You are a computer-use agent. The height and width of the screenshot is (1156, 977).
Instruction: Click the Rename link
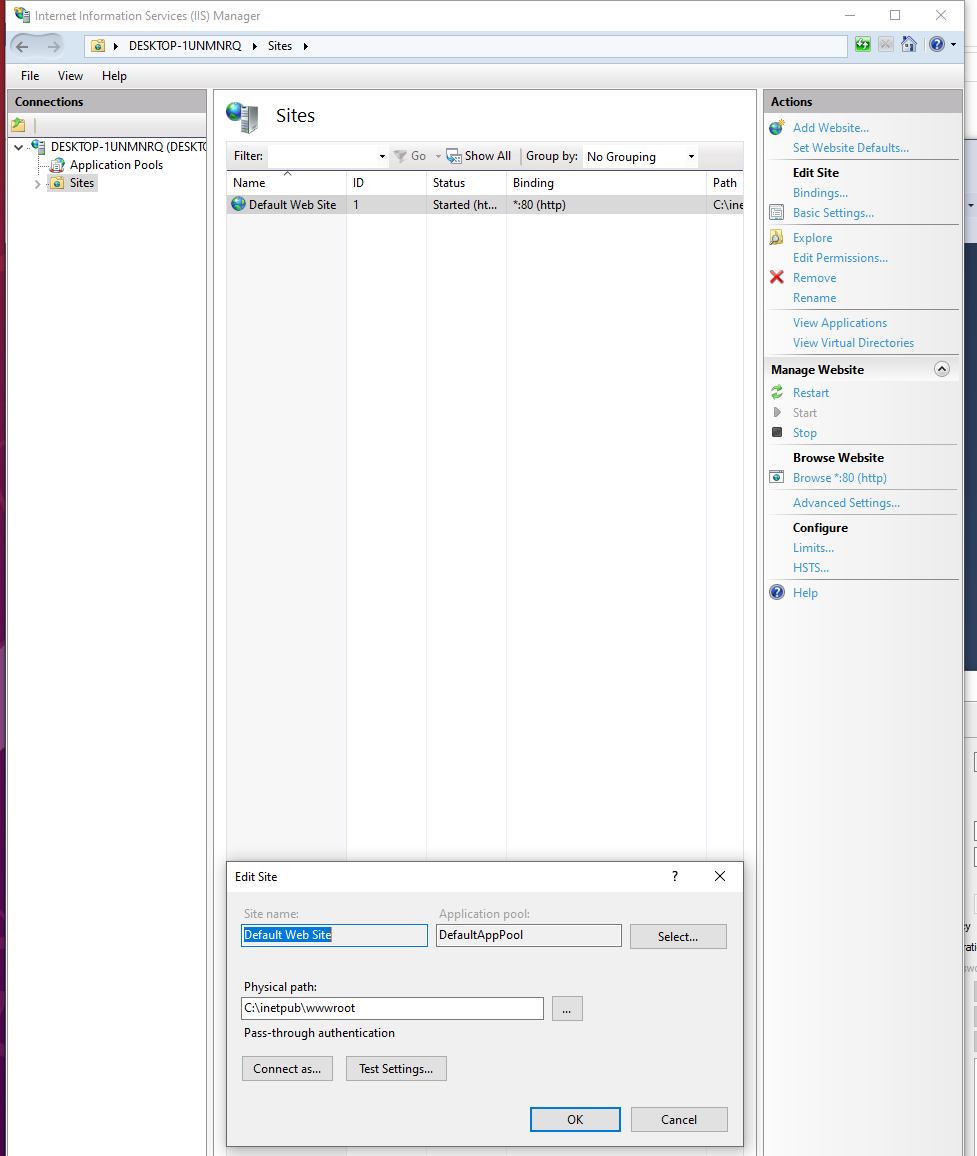click(x=814, y=297)
